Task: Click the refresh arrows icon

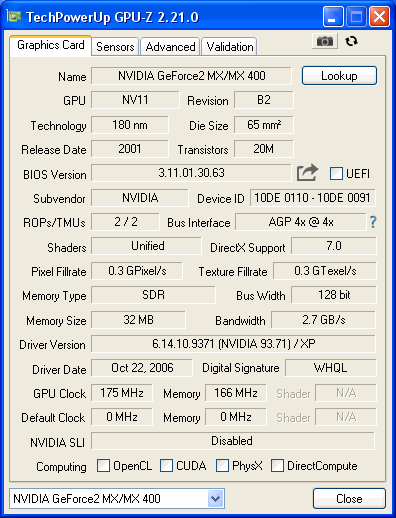Action: pyautogui.click(x=351, y=41)
